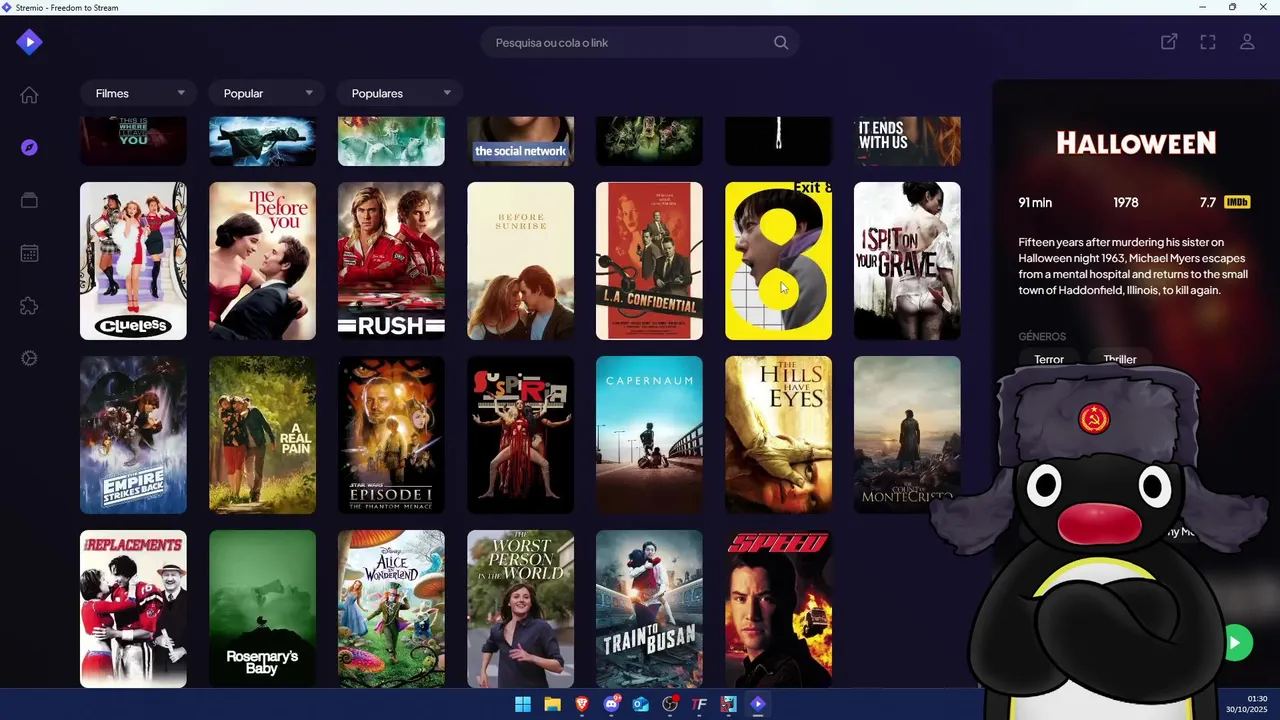The height and width of the screenshot is (720, 1280).
Task: Open Count of Monte Cristo poster
Action: [907, 435]
